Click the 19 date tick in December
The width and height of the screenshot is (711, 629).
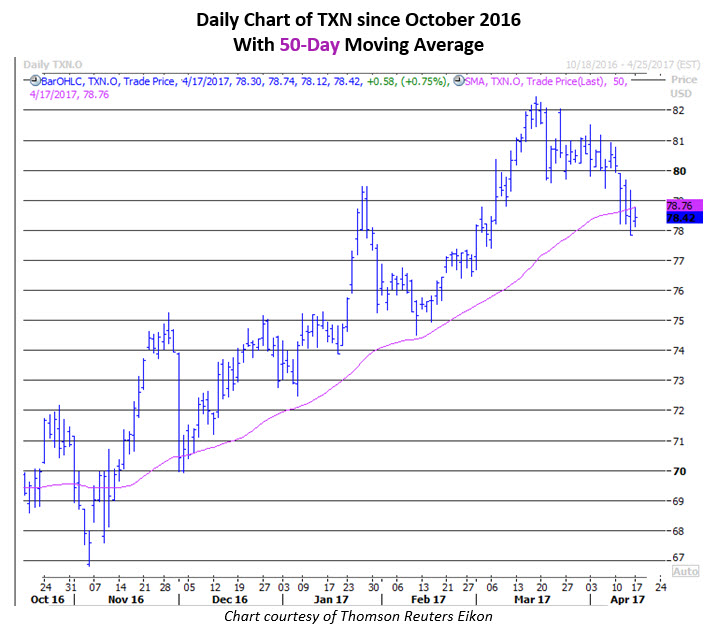coord(239,587)
